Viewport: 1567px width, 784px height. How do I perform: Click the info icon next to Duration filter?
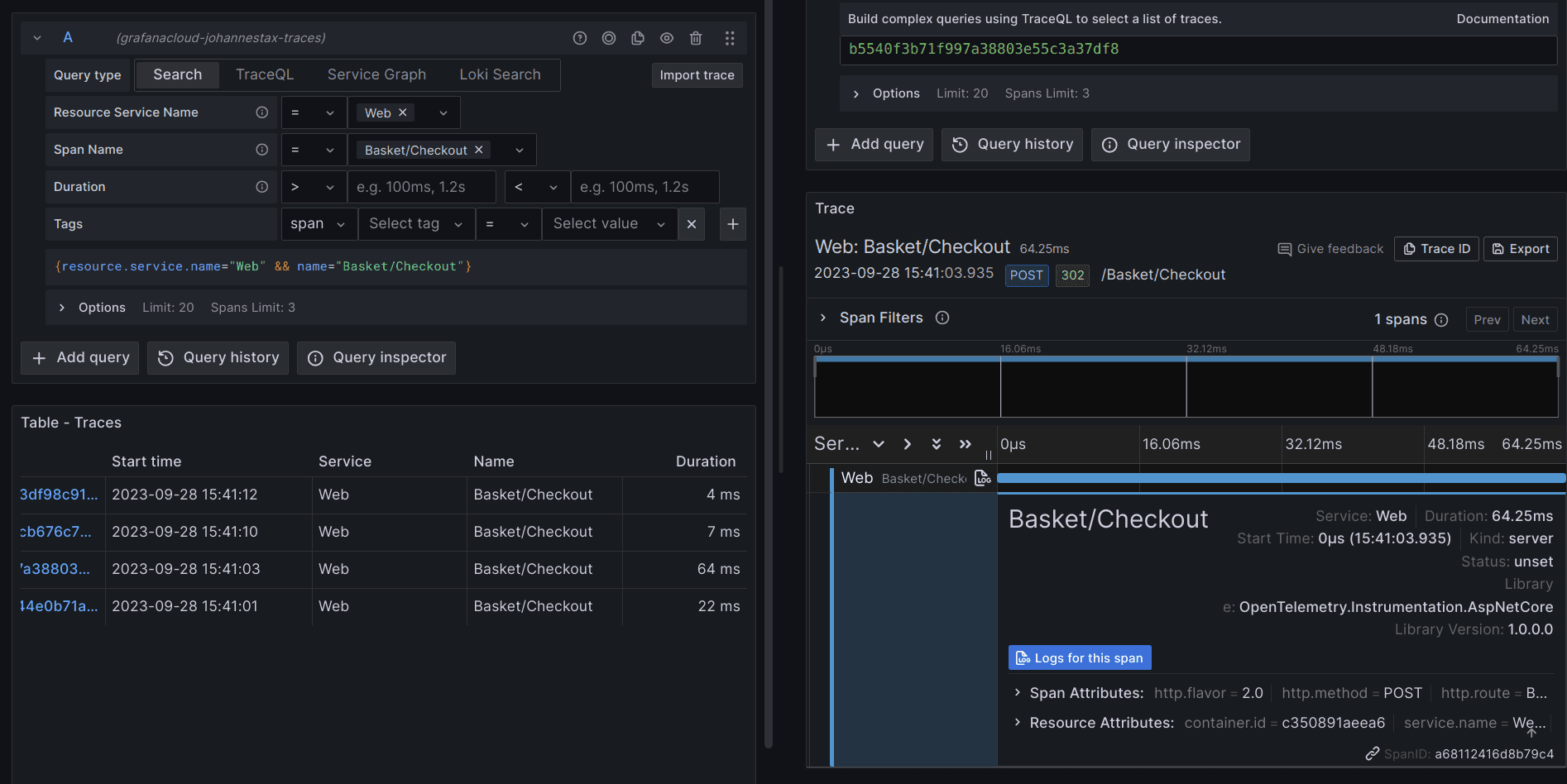262,186
